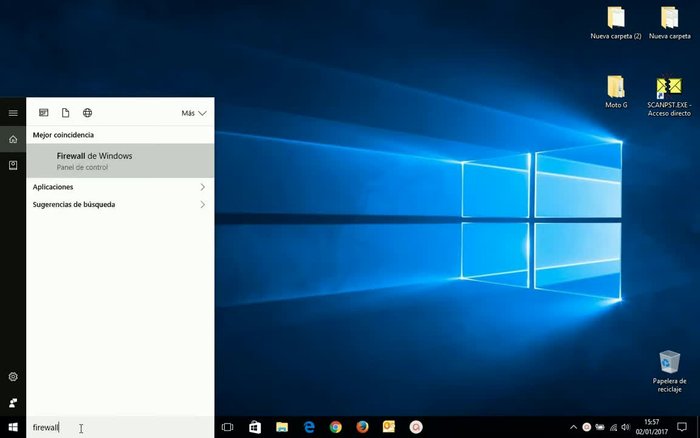Open Task View on the taskbar
The height and width of the screenshot is (438, 700).
click(227, 427)
